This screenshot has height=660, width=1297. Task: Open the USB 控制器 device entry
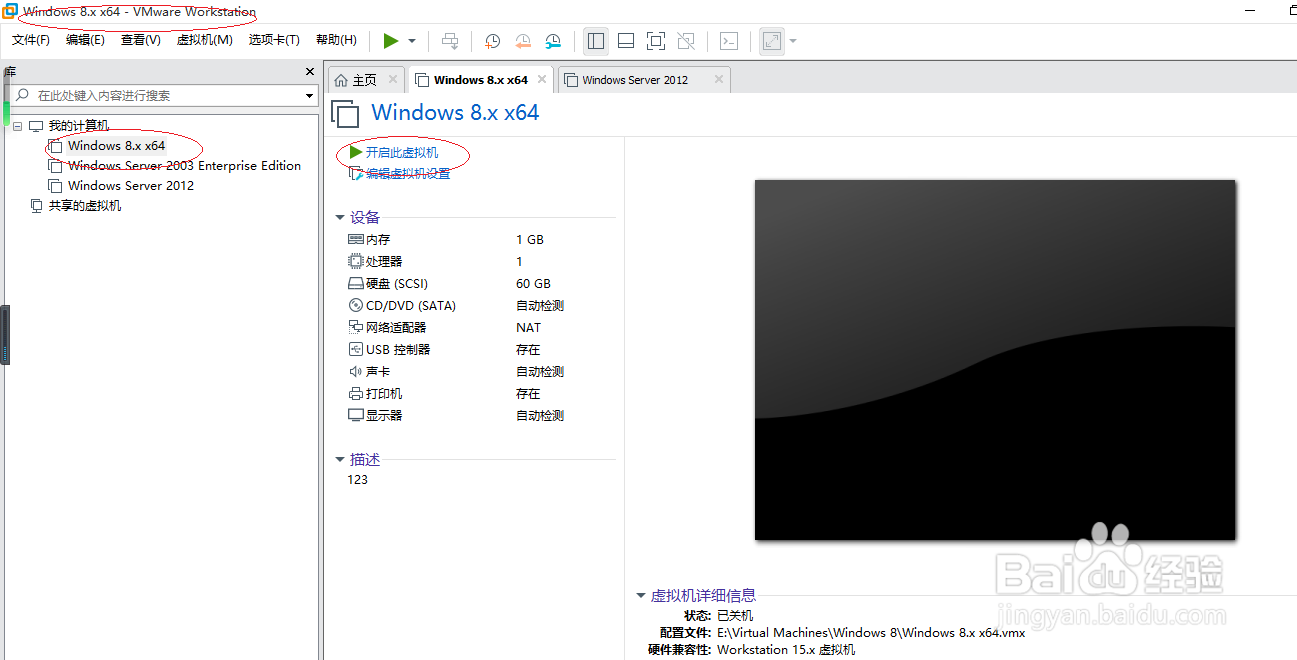[x=398, y=350]
